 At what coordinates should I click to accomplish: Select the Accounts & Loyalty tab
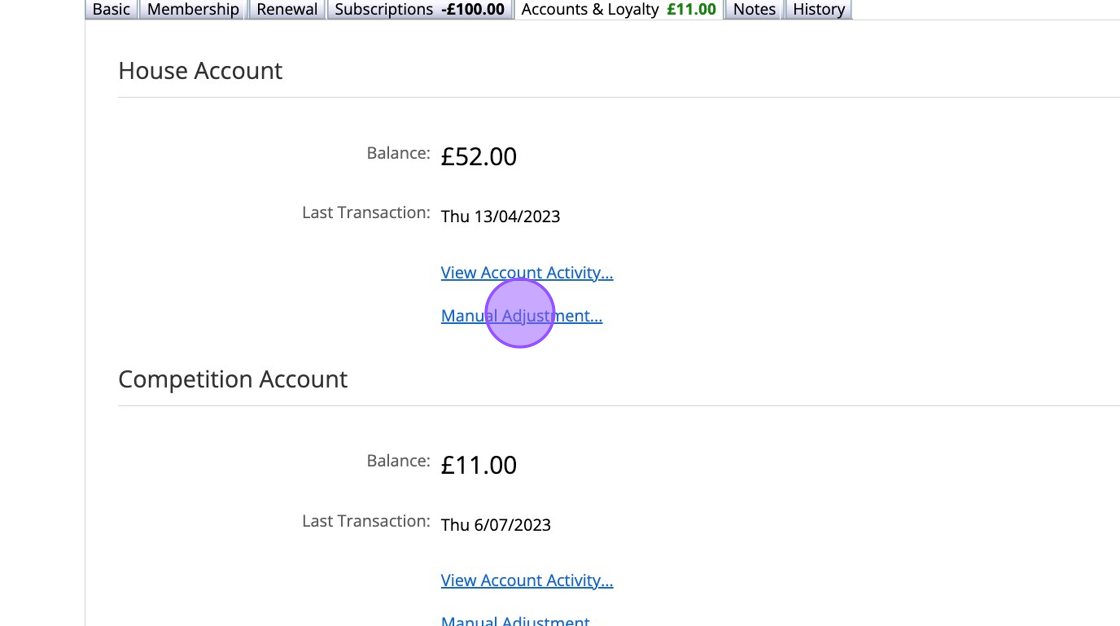(x=618, y=9)
